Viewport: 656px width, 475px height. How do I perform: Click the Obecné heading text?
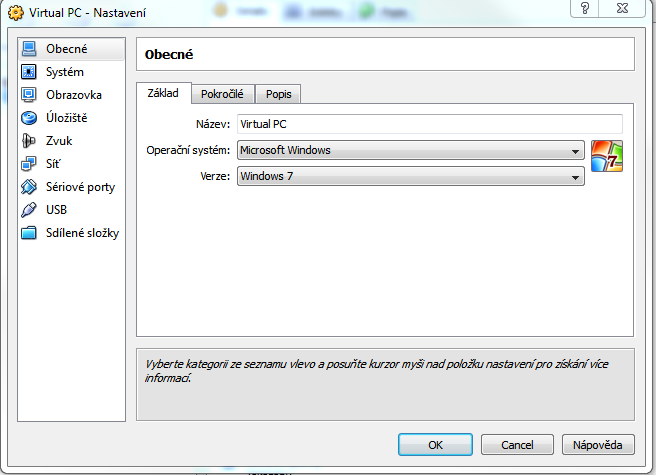pyautogui.click(x=169, y=54)
